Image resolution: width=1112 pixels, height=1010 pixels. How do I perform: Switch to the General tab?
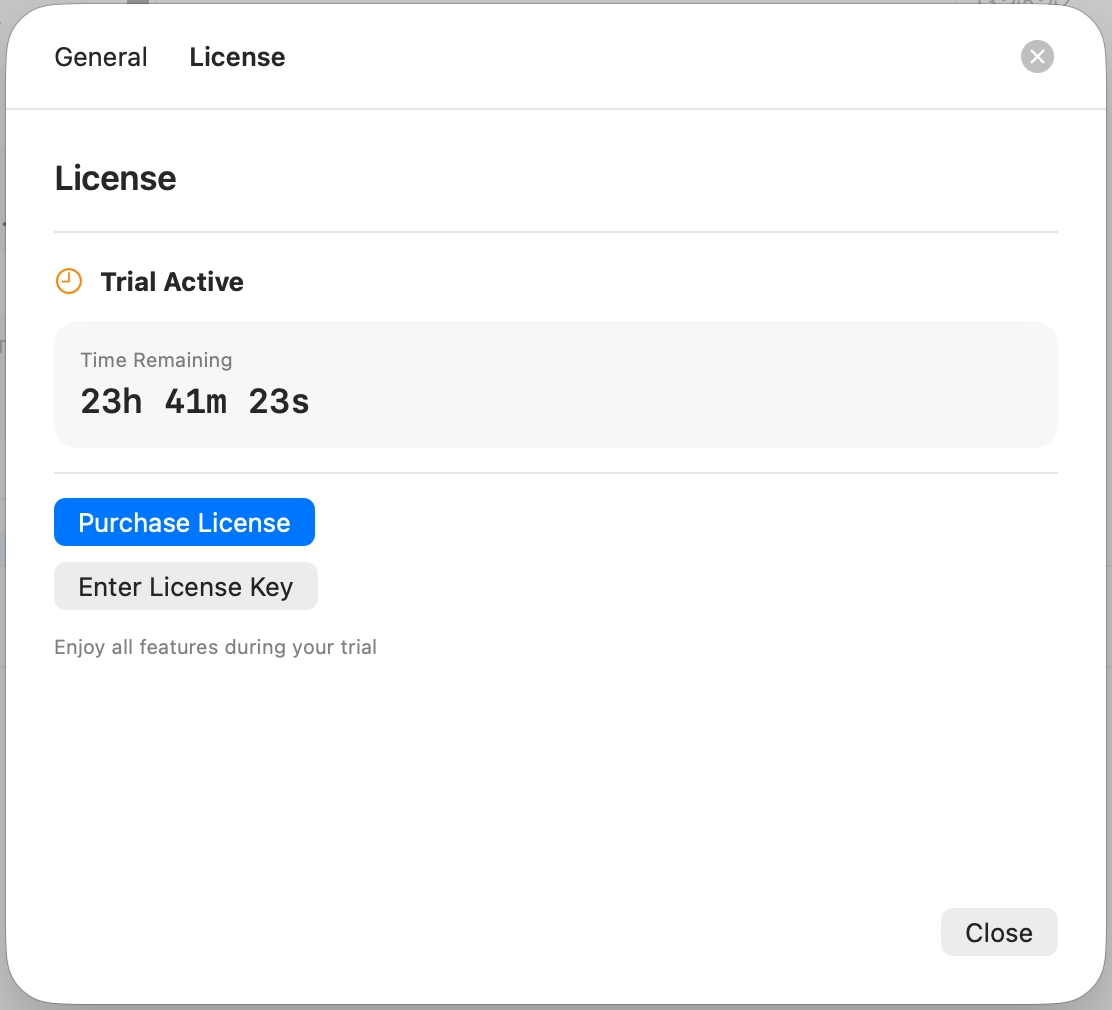(x=101, y=58)
